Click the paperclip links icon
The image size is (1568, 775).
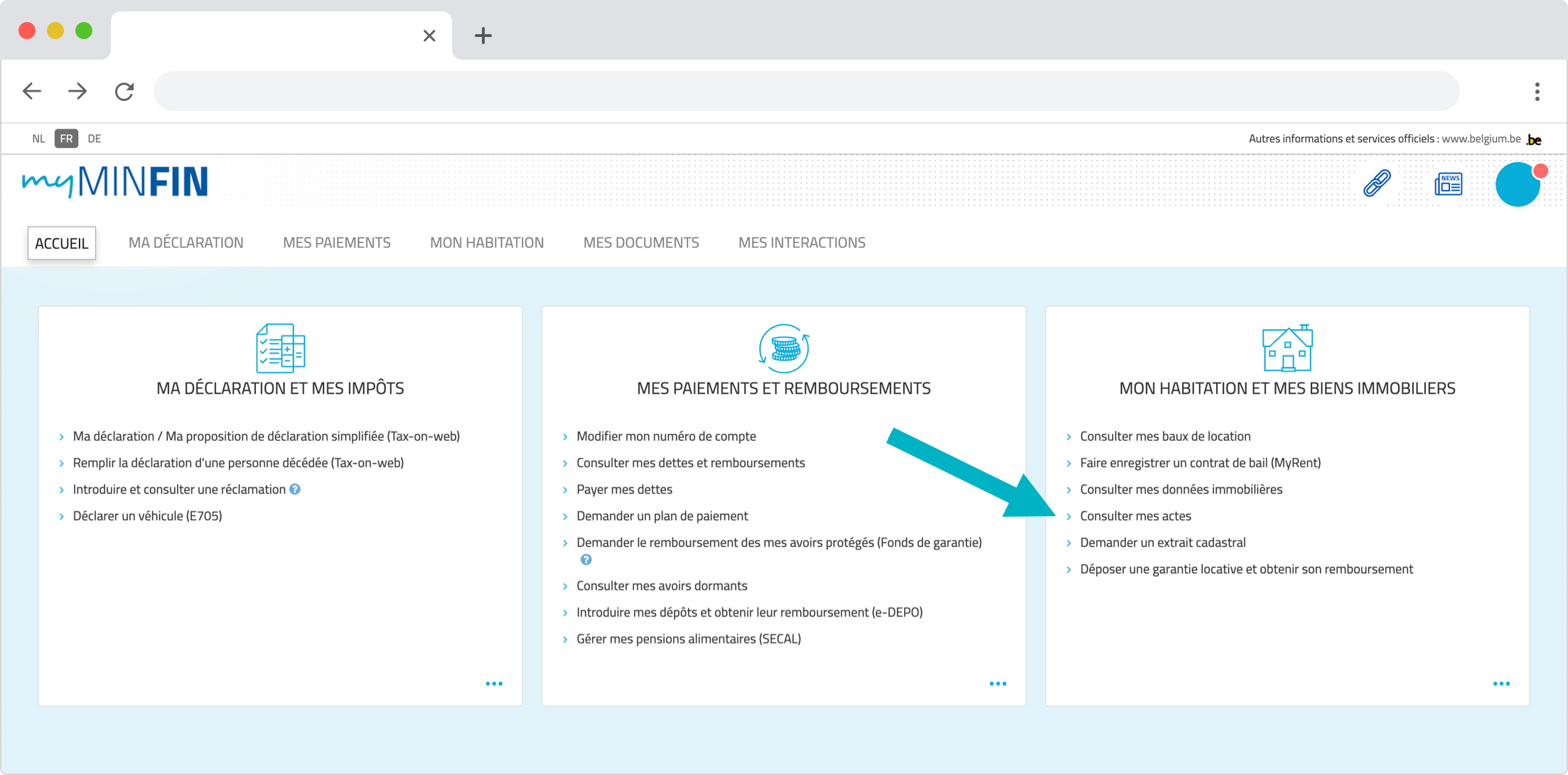point(1377,183)
